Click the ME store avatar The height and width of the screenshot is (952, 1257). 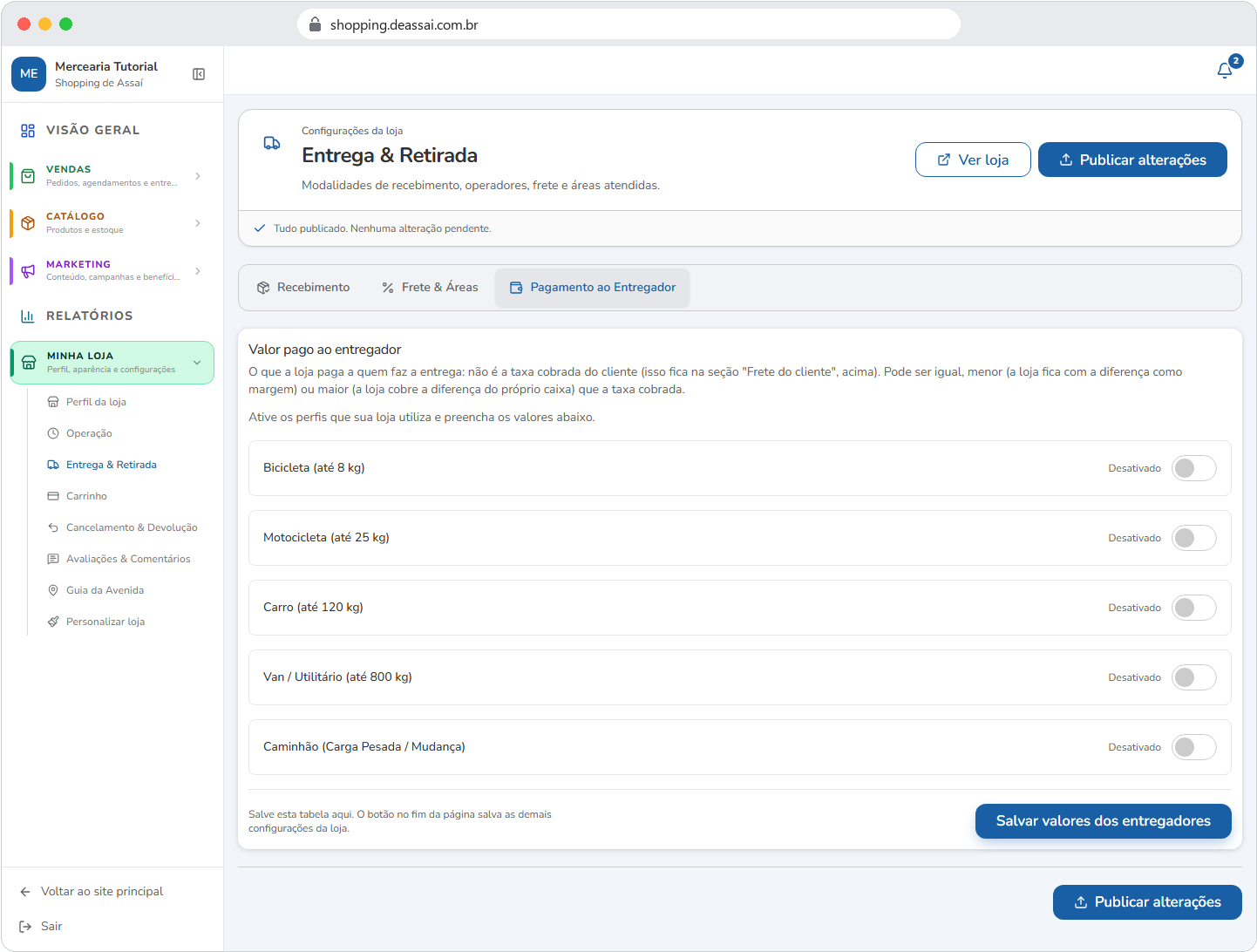(x=29, y=74)
